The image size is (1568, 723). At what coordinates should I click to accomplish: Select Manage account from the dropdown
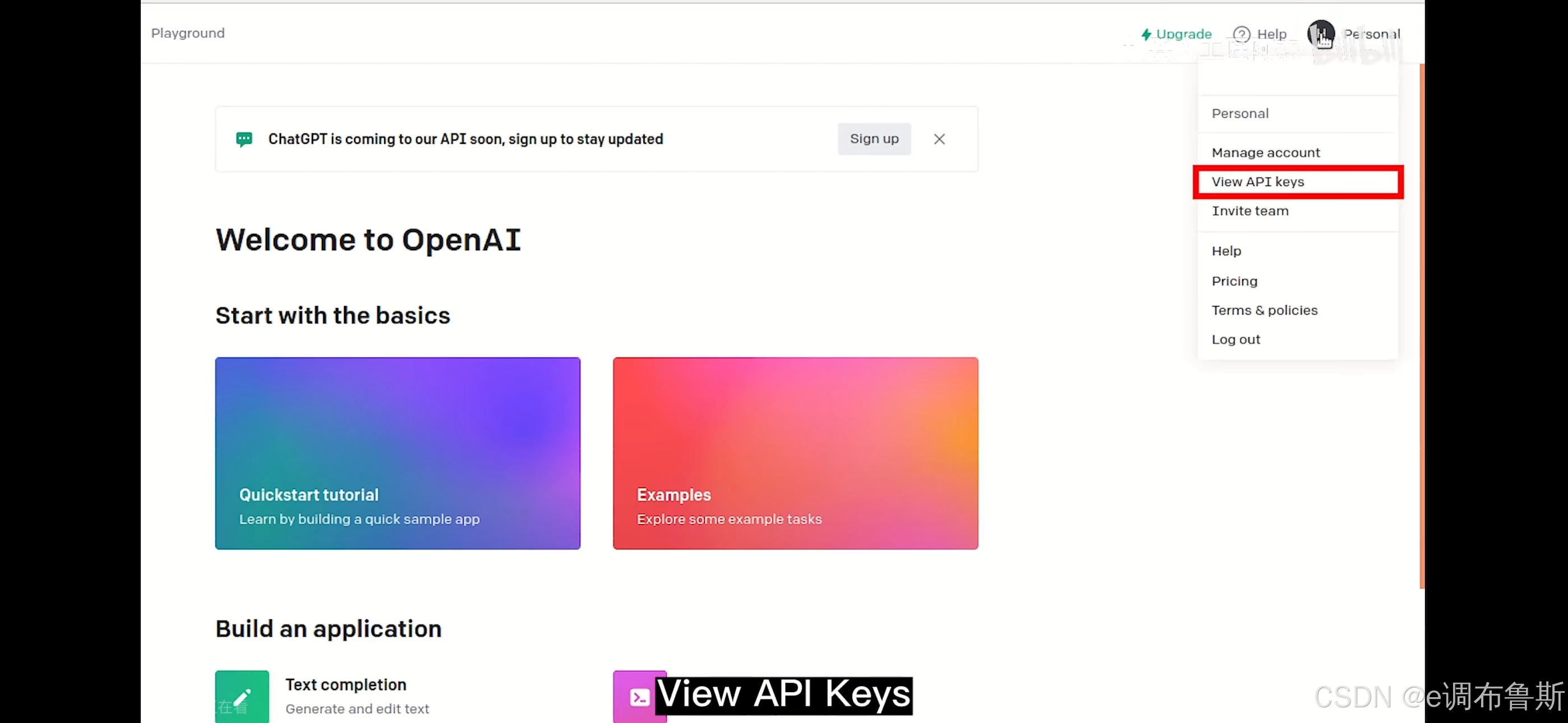[1266, 152]
